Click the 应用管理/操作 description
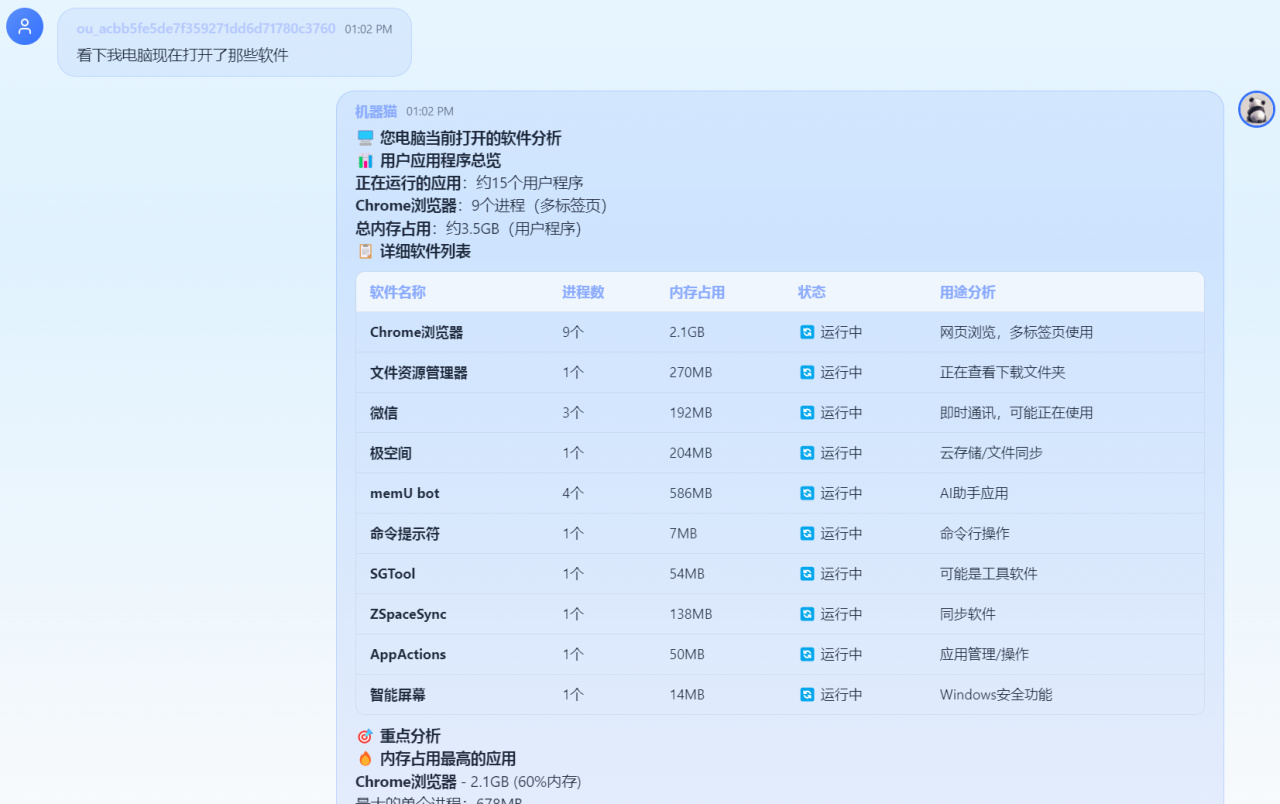The image size is (1280, 804). (x=984, y=654)
